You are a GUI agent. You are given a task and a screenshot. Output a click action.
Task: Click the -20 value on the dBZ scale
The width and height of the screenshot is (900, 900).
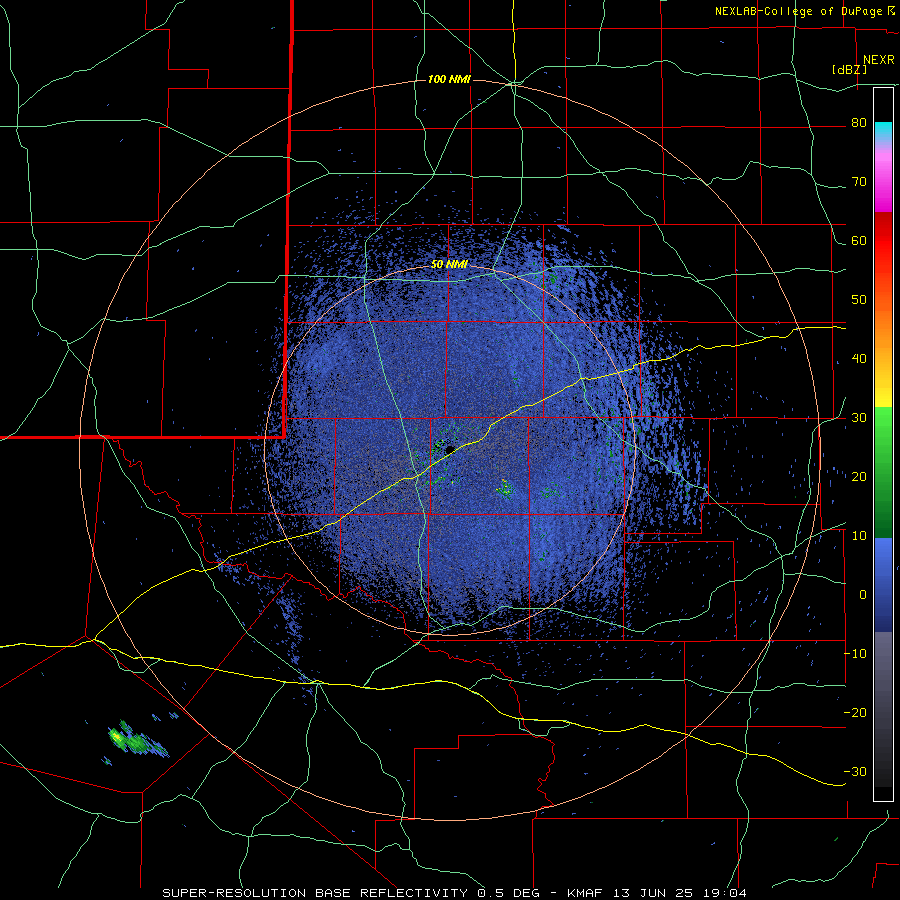coord(855,713)
